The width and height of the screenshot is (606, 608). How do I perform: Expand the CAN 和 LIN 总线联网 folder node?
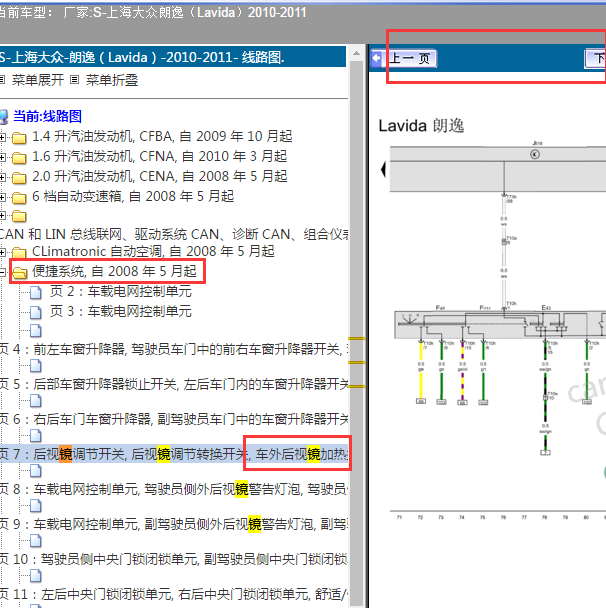tap(2, 216)
